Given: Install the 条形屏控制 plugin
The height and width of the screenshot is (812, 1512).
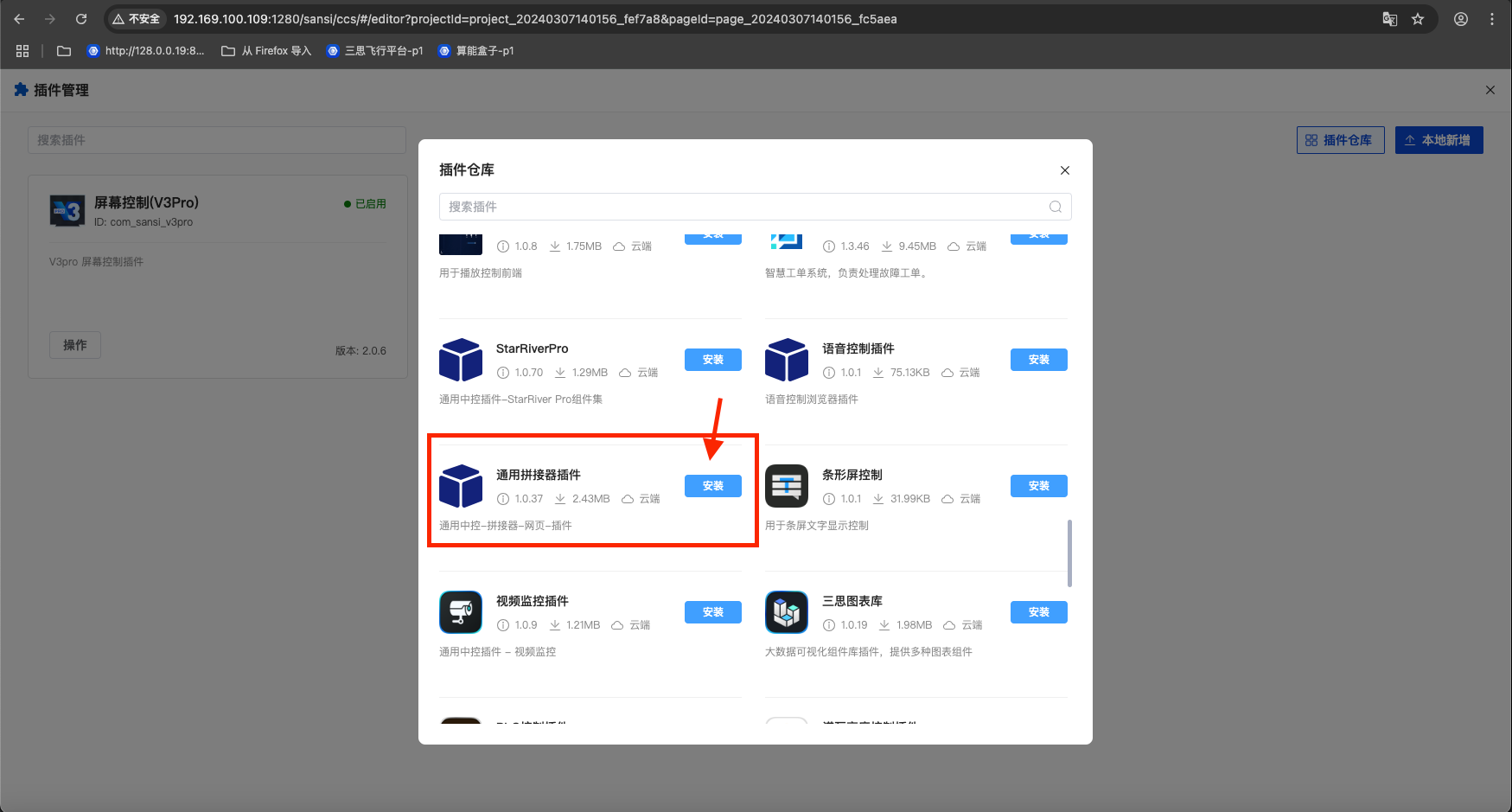Looking at the screenshot, I should [x=1038, y=486].
